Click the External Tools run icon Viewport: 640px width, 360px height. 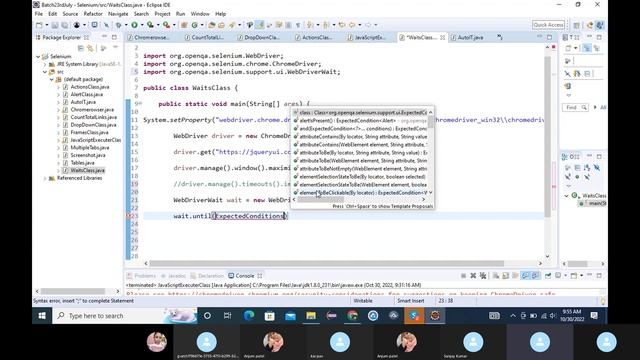[166, 25]
